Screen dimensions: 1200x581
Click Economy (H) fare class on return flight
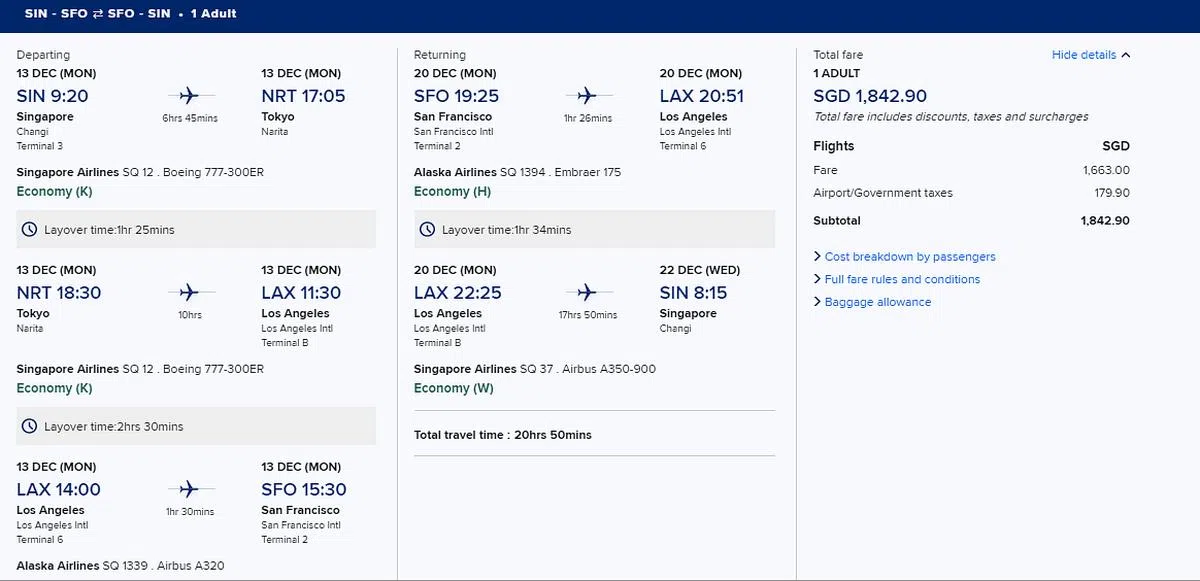point(453,191)
